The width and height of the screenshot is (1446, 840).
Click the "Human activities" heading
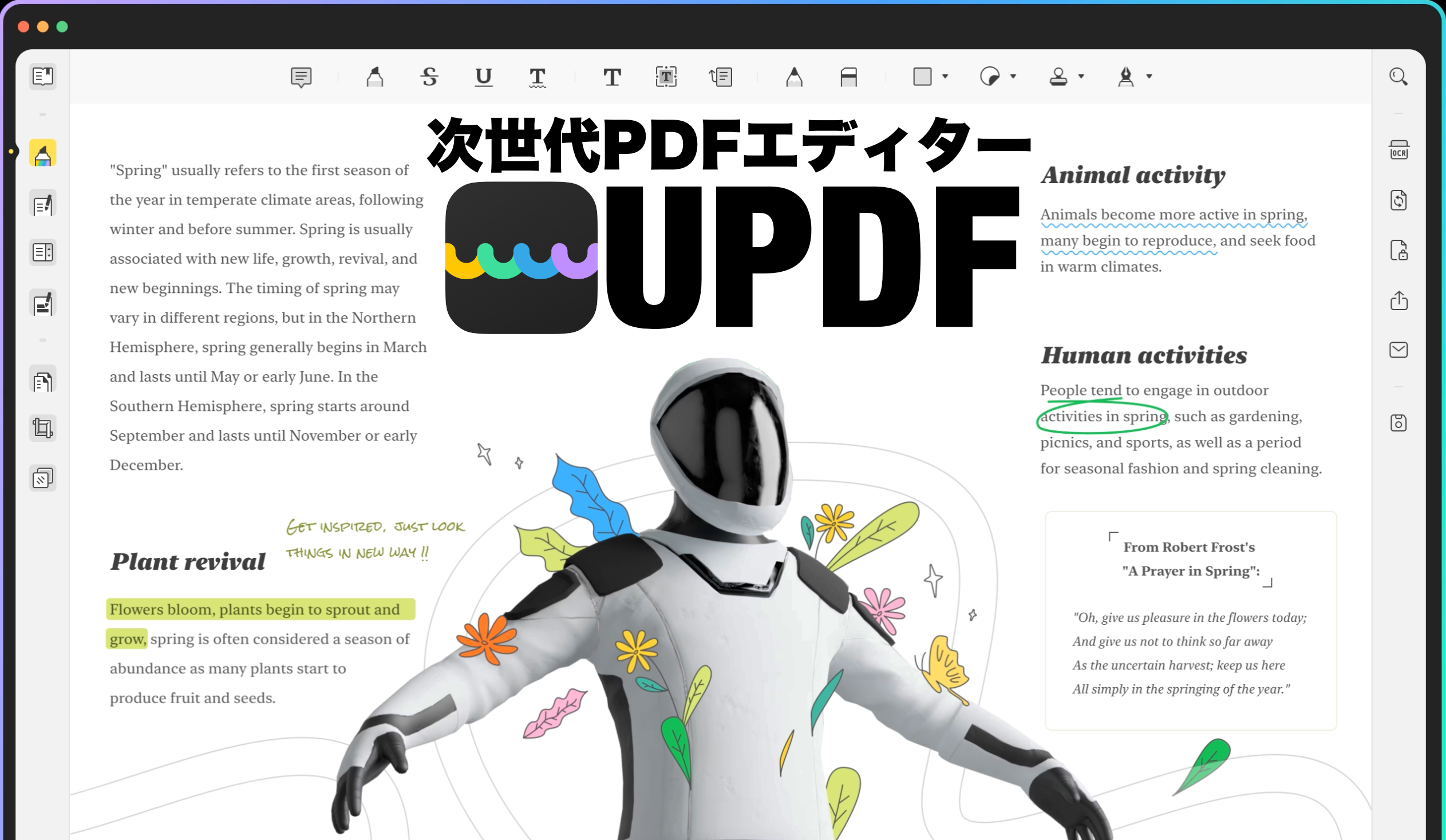1144,355
